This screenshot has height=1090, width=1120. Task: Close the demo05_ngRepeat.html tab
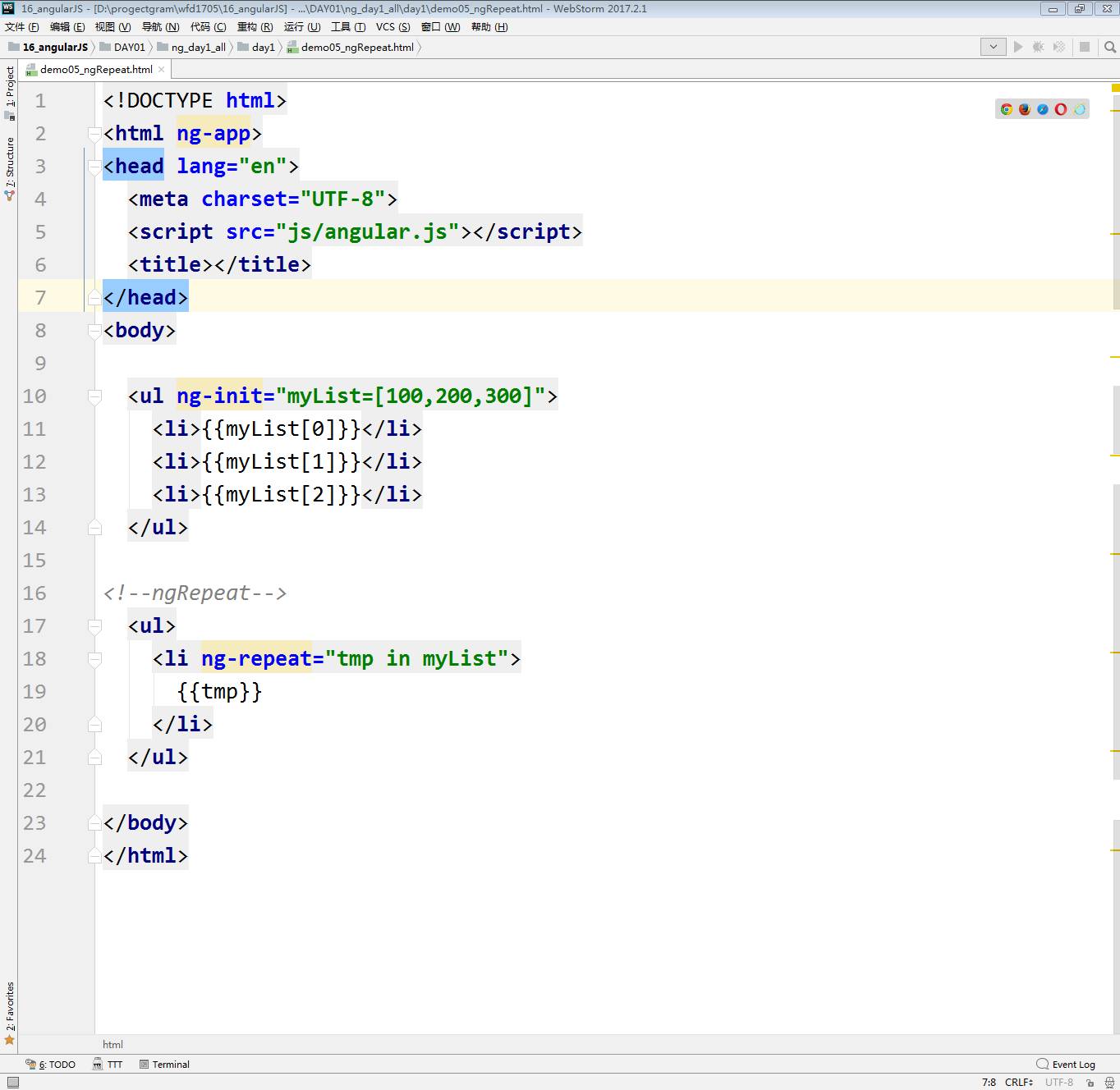(x=162, y=70)
